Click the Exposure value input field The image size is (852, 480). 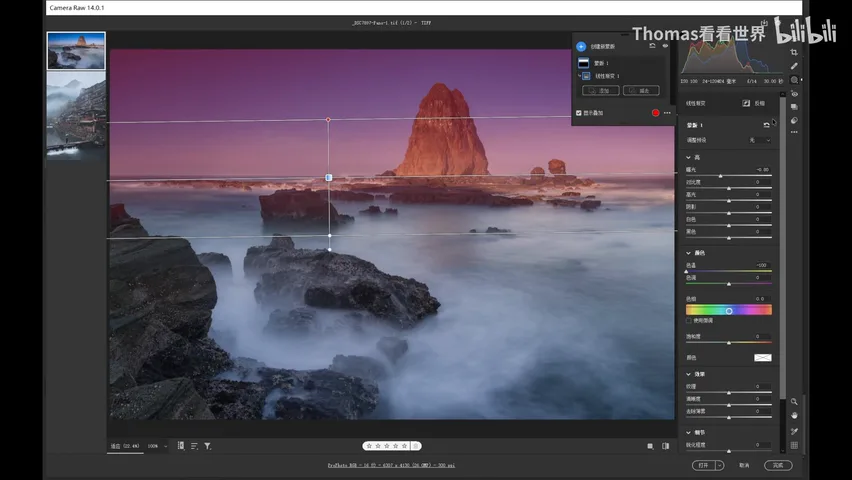pos(761,170)
